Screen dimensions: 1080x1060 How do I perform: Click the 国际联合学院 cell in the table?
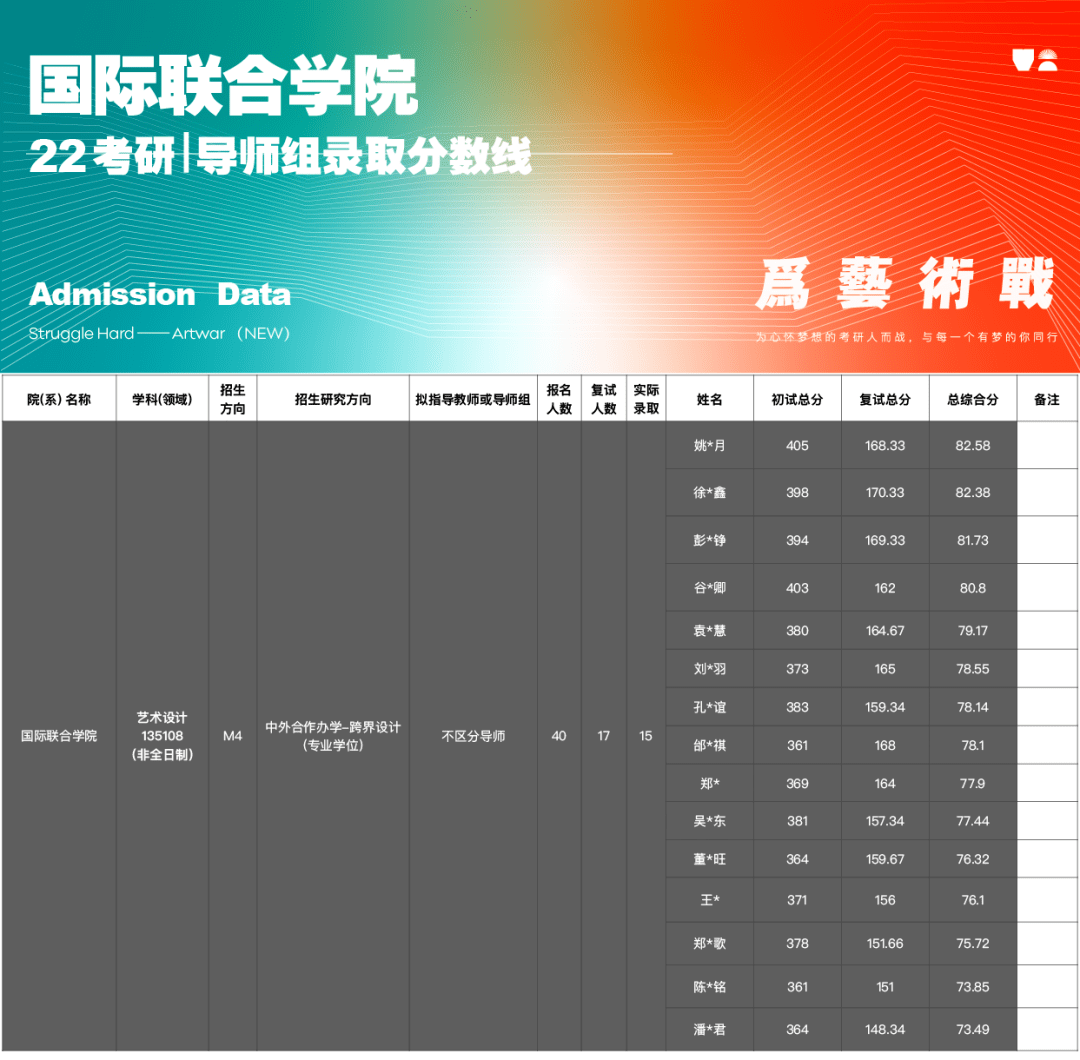(x=59, y=736)
